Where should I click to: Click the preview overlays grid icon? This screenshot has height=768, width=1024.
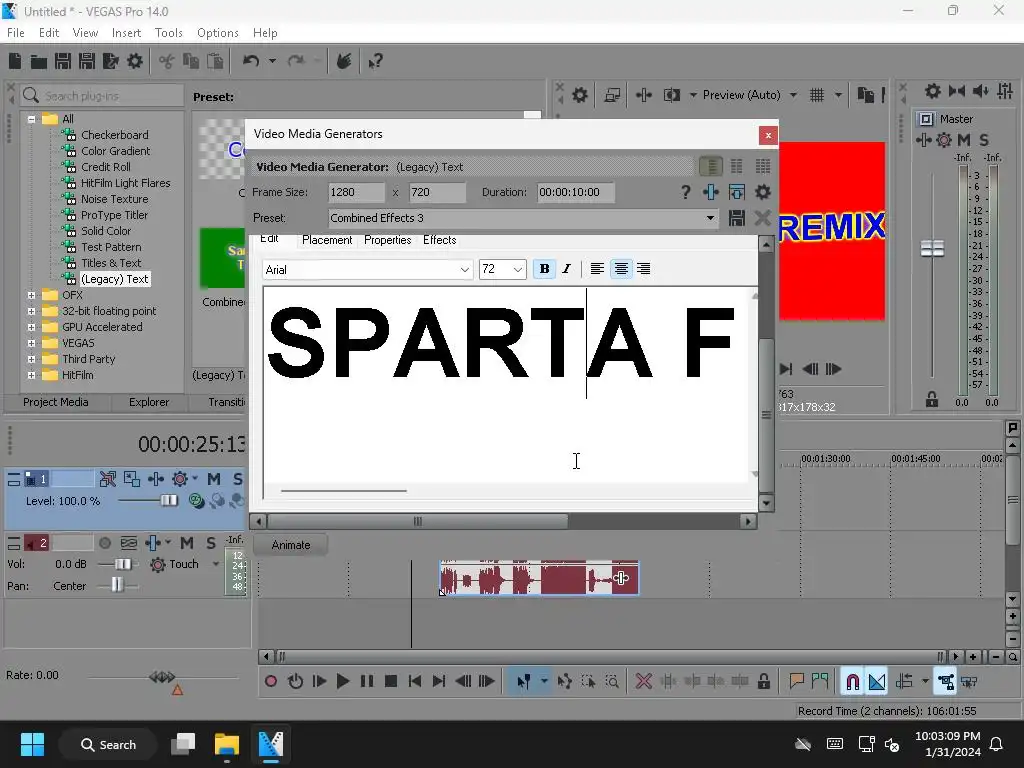(817, 95)
